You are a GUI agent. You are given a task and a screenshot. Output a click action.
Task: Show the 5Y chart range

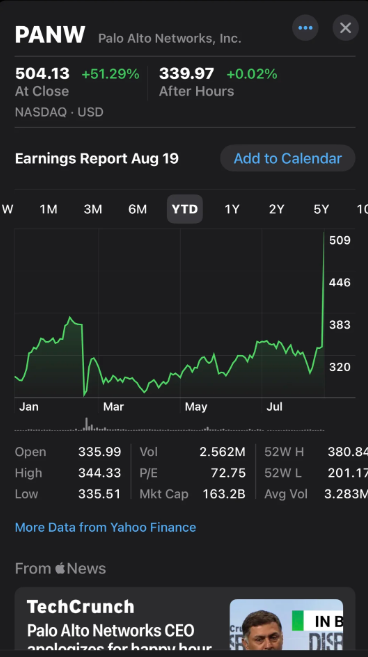pyautogui.click(x=321, y=209)
